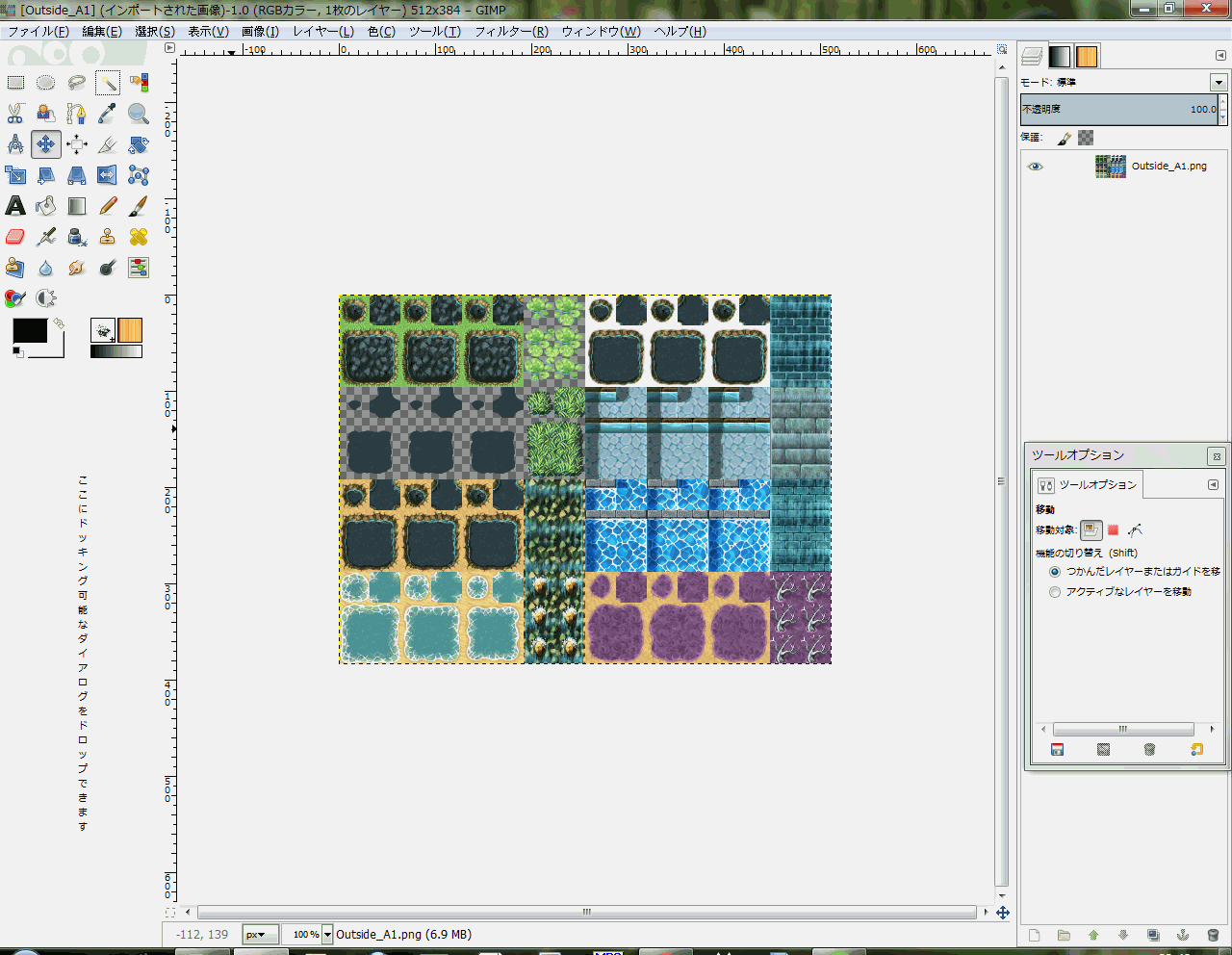This screenshot has width=1232, height=955.
Task: Open the zoom percentage dropdown arrow
Action: tap(327, 935)
